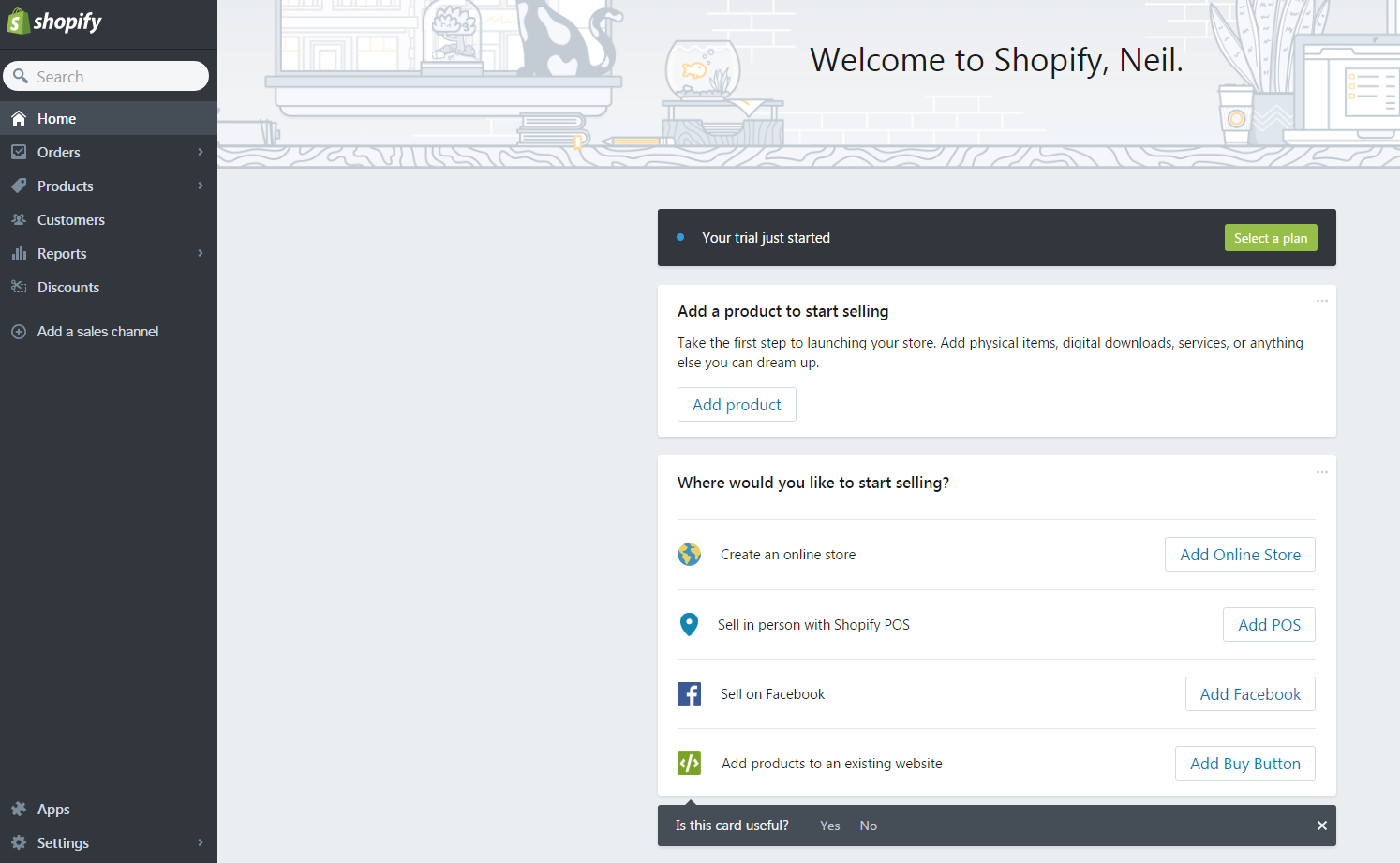This screenshot has height=863, width=1400.
Task: Click the search magnifier icon
Action: pyautogui.click(x=21, y=76)
